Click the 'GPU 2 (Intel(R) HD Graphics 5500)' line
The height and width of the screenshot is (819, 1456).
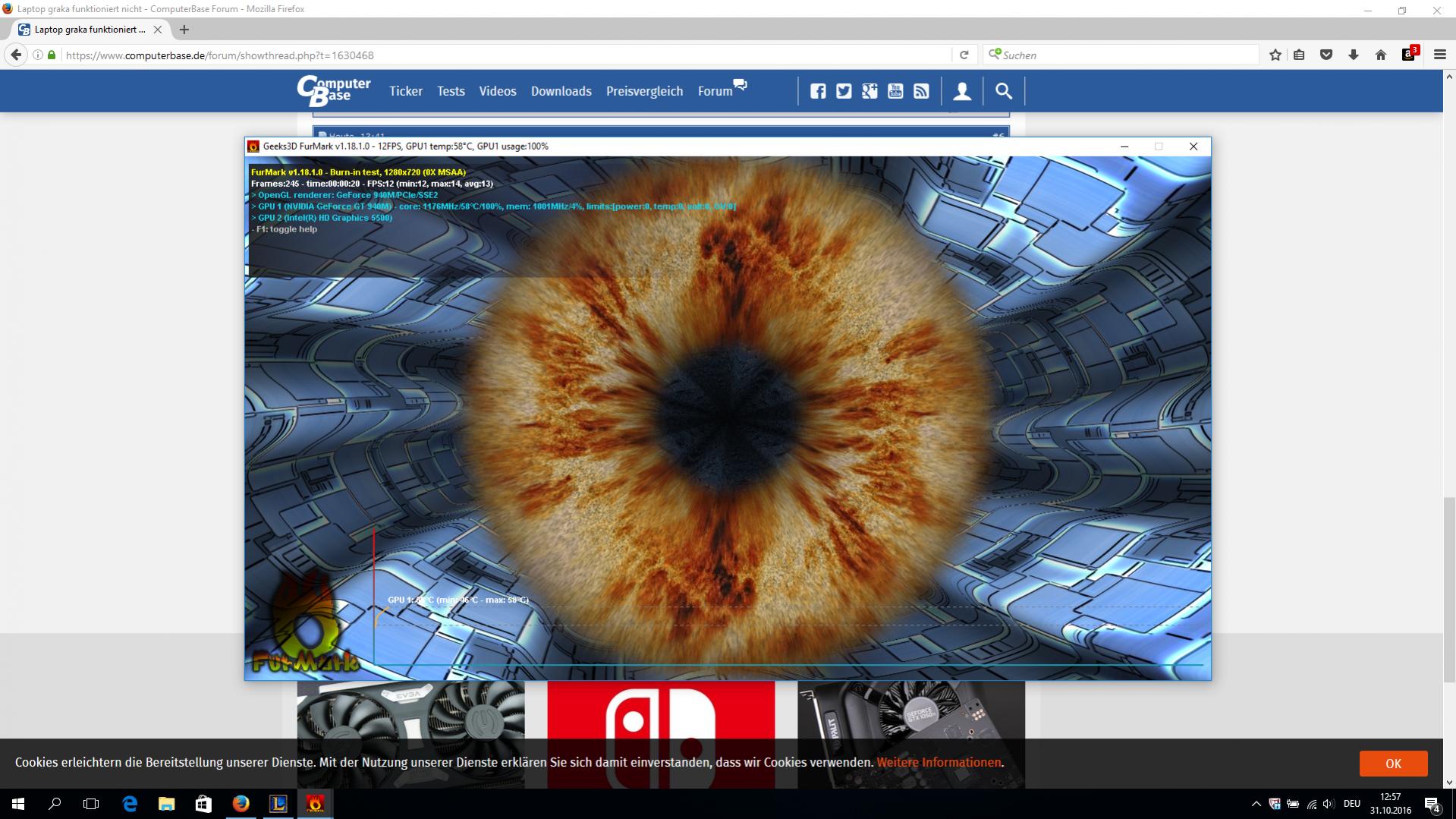322,218
